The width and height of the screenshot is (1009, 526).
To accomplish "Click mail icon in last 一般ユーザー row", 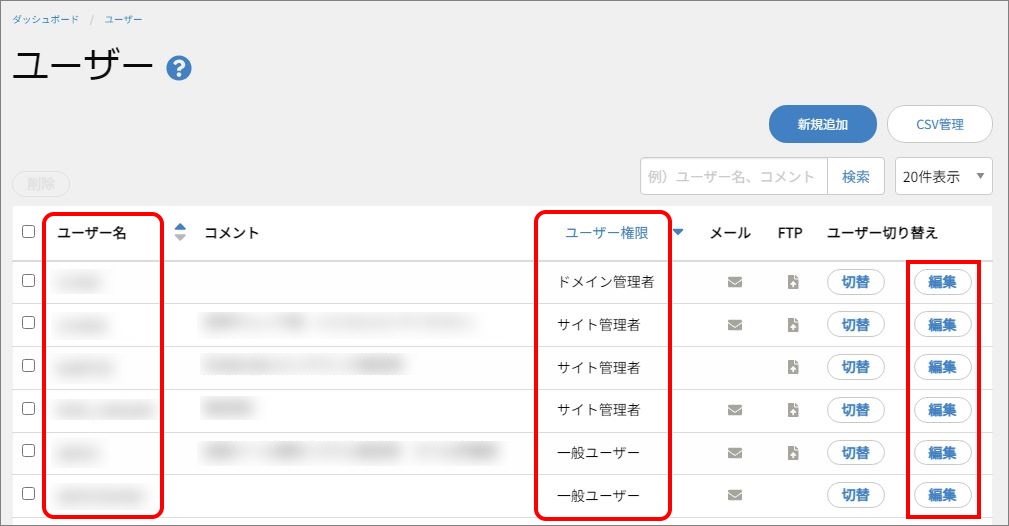I will pos(735,495).
